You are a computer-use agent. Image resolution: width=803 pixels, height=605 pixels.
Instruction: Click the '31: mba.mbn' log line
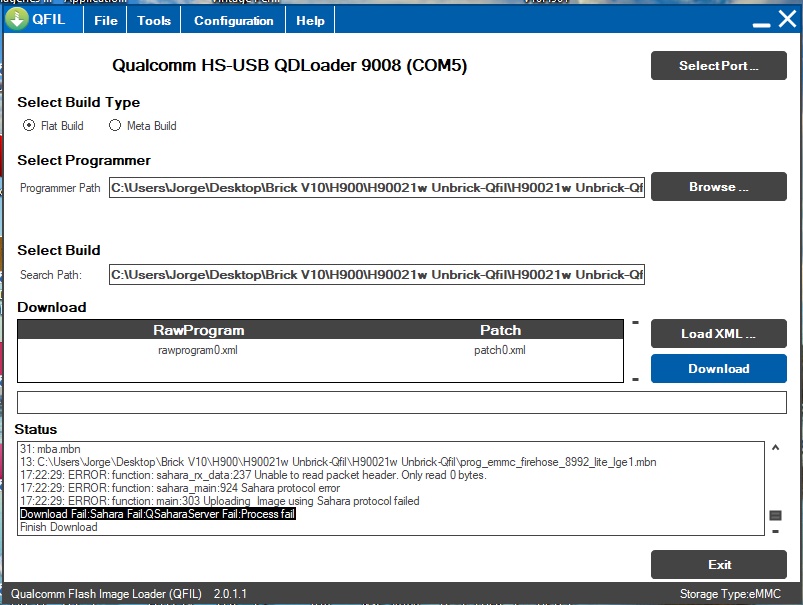coord(50,449)
